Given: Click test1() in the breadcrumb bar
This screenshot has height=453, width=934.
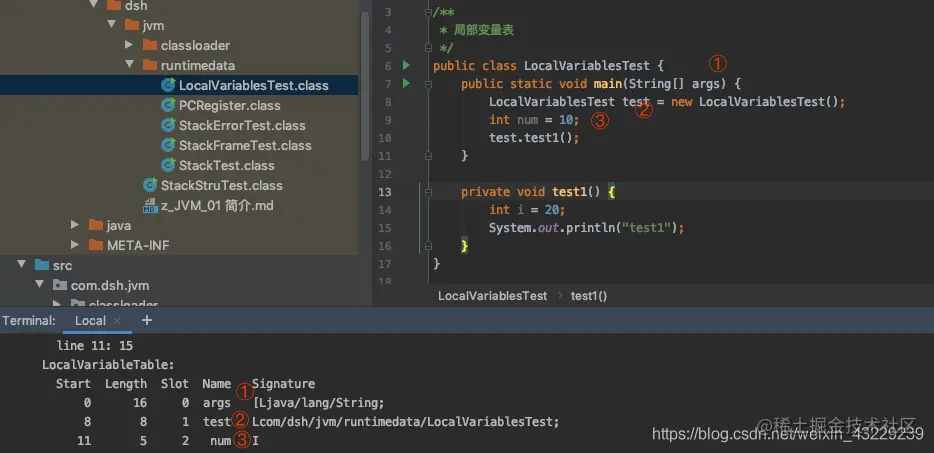Looking at the screenshot, I should click(x=589, y=296).
